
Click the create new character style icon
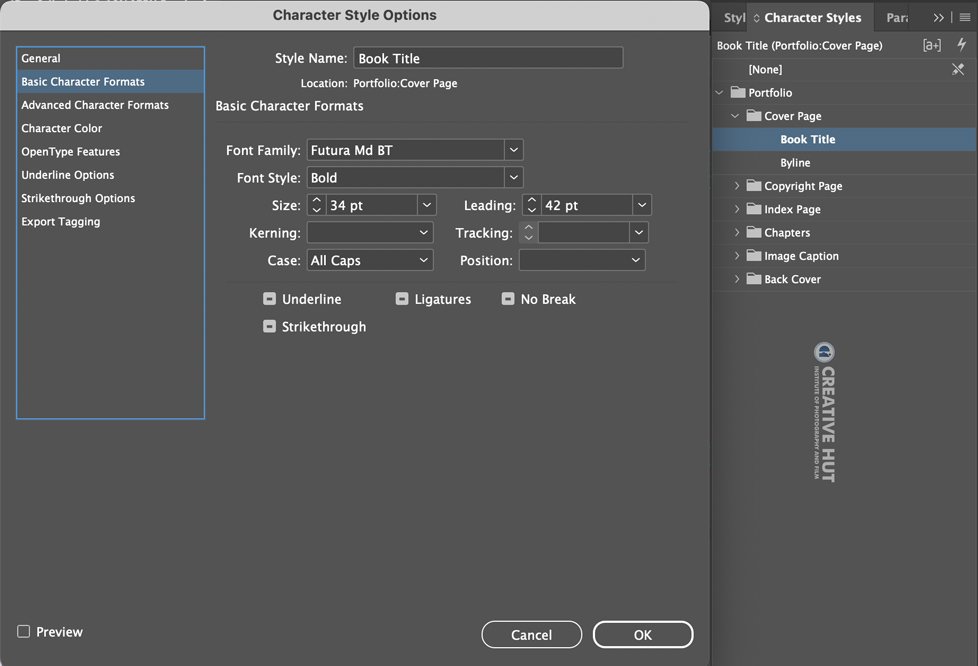point(932,45)
